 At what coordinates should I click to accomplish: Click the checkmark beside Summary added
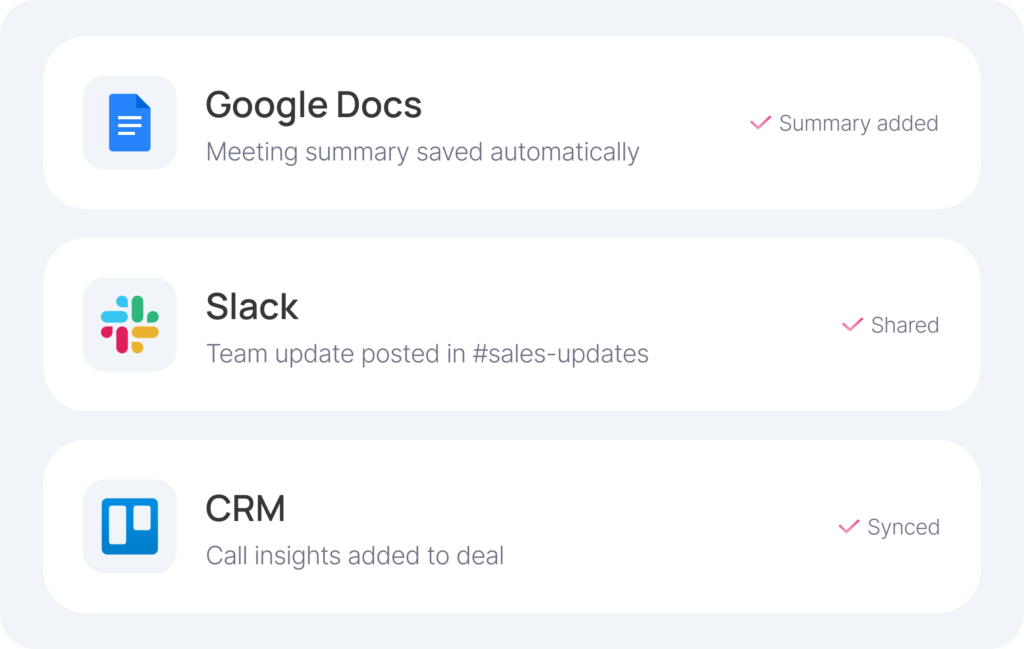(760, 123)
